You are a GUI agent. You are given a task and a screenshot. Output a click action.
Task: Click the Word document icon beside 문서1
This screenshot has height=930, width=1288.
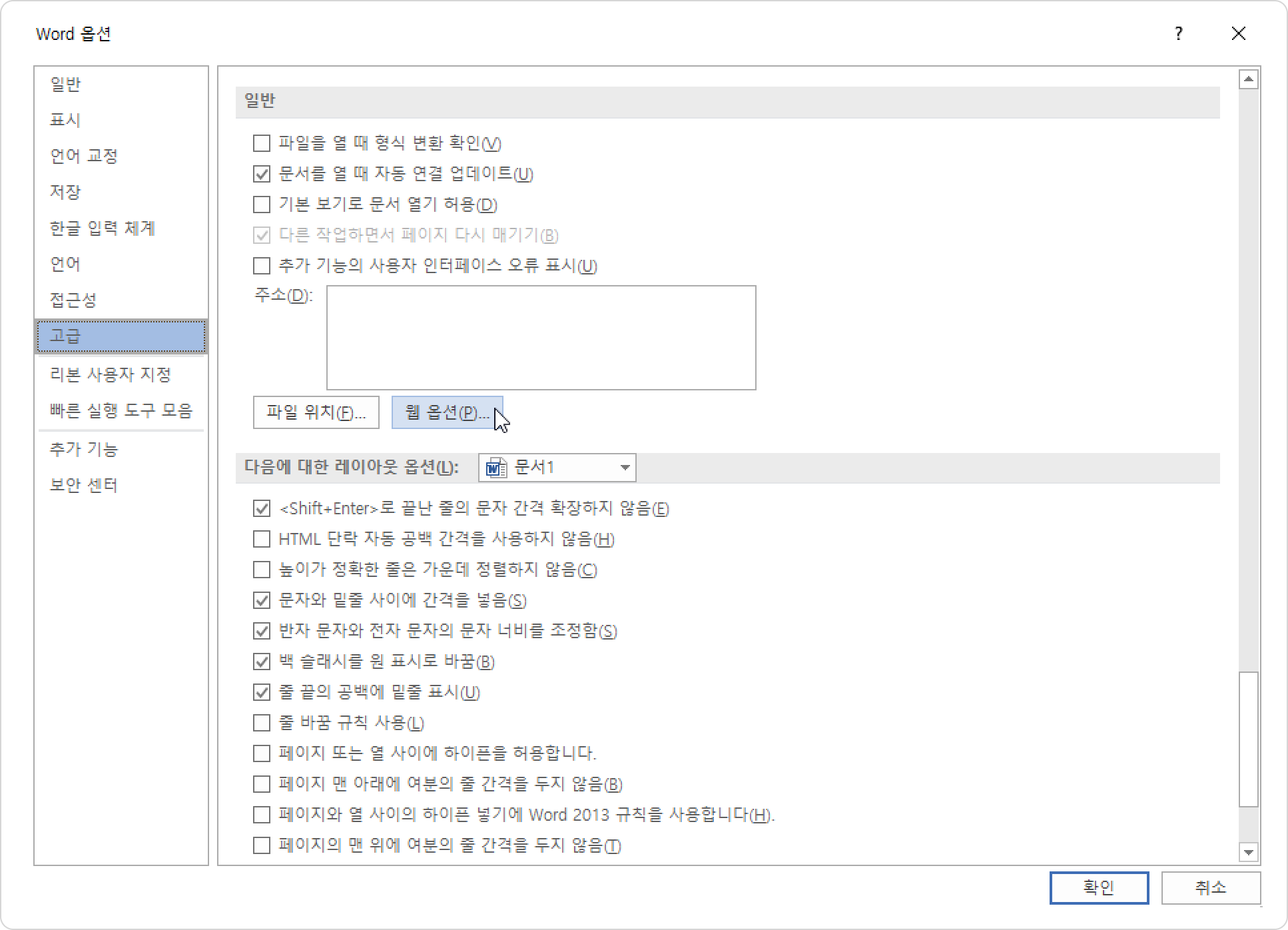click(496, 468)
